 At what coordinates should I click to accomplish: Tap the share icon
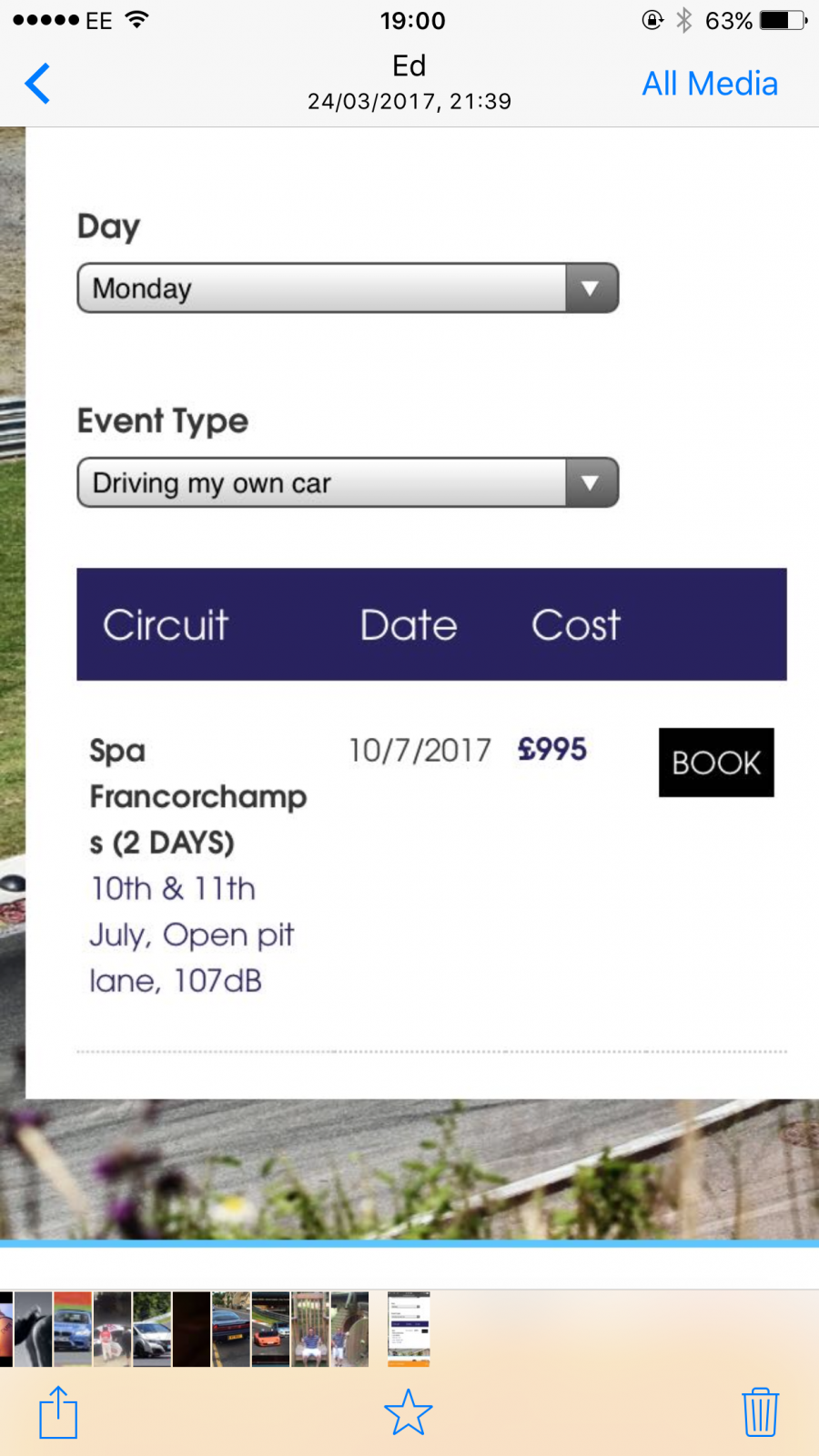[58, 1411]
